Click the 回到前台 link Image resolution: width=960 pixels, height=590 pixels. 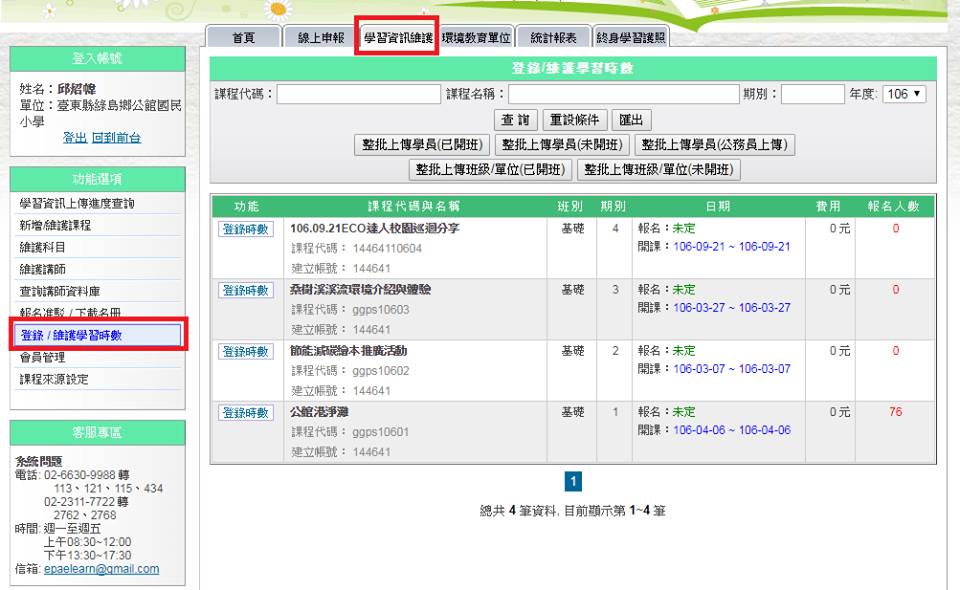click(116, 138)
